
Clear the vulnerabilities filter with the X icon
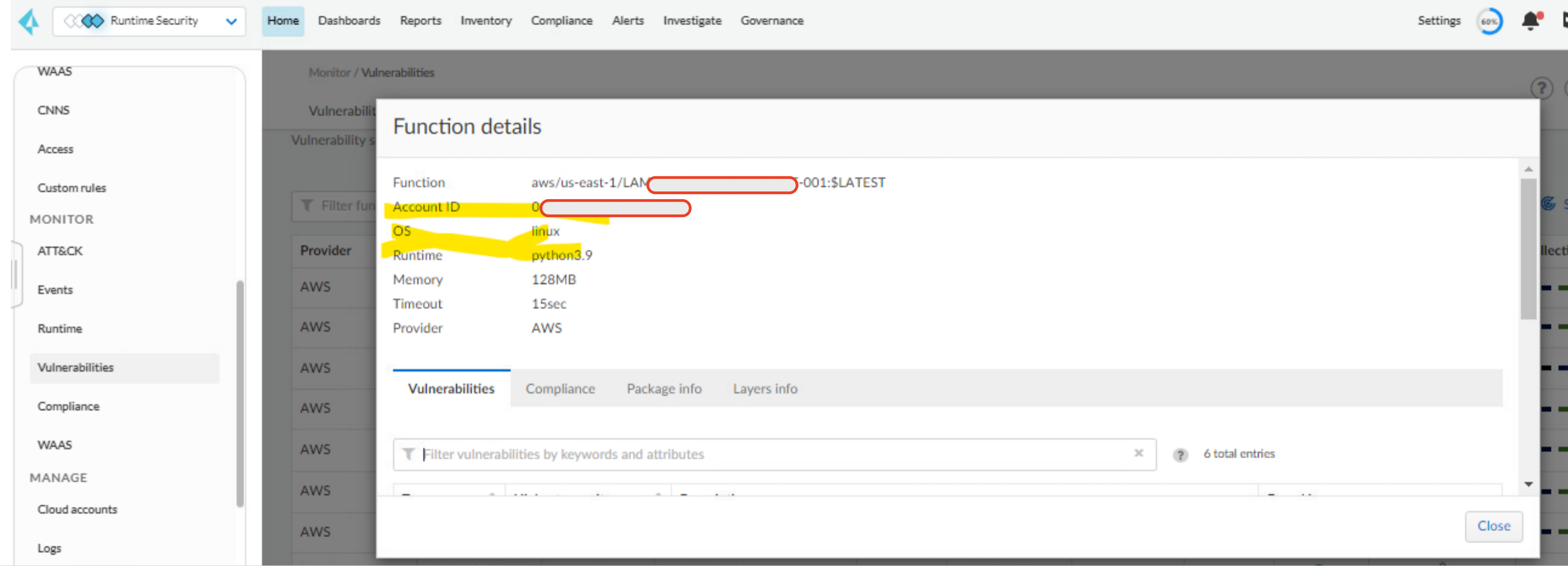[x=1138, y=454]
